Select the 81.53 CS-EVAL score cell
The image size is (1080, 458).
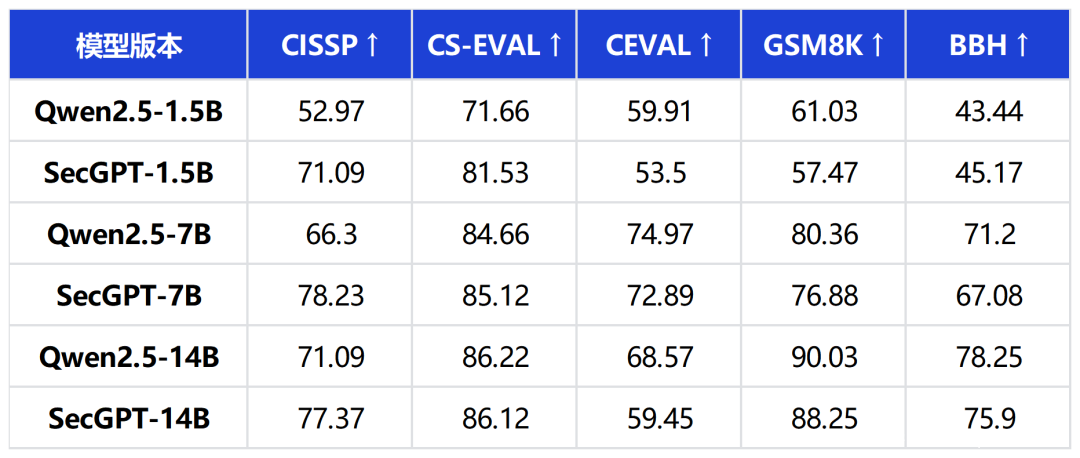pos(496,173)
